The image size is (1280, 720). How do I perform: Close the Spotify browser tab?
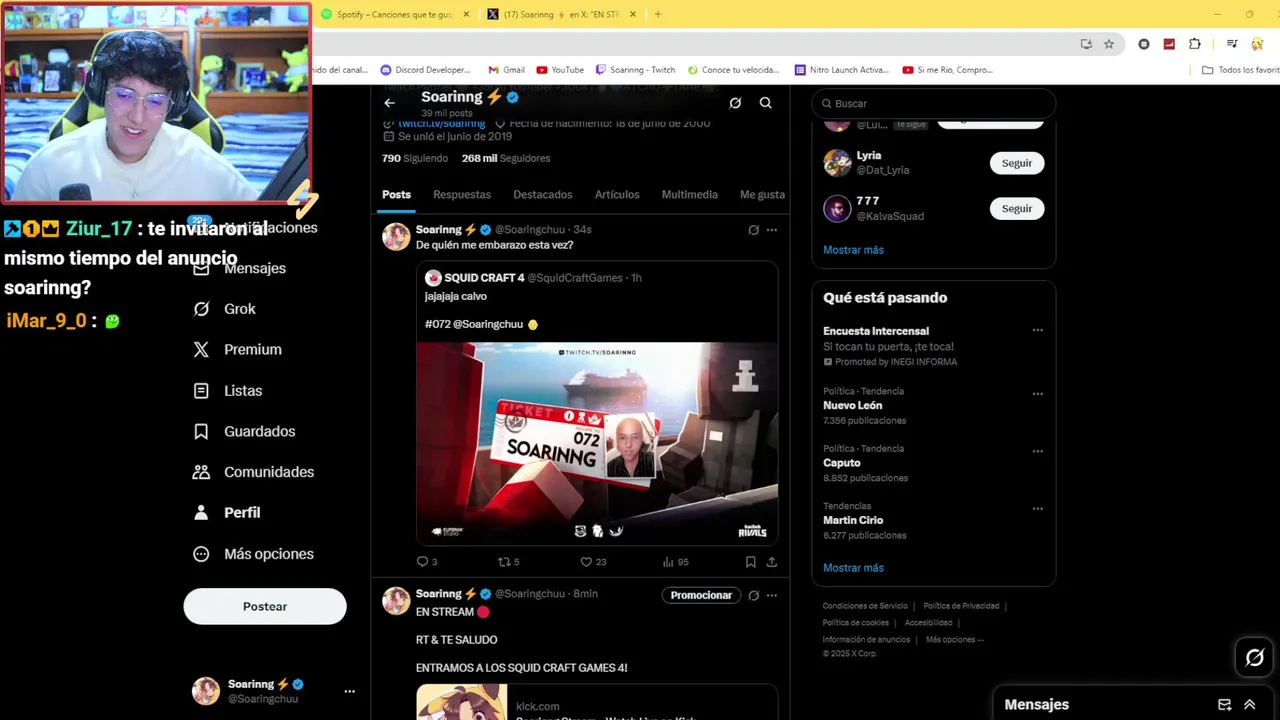coord(466,14)
